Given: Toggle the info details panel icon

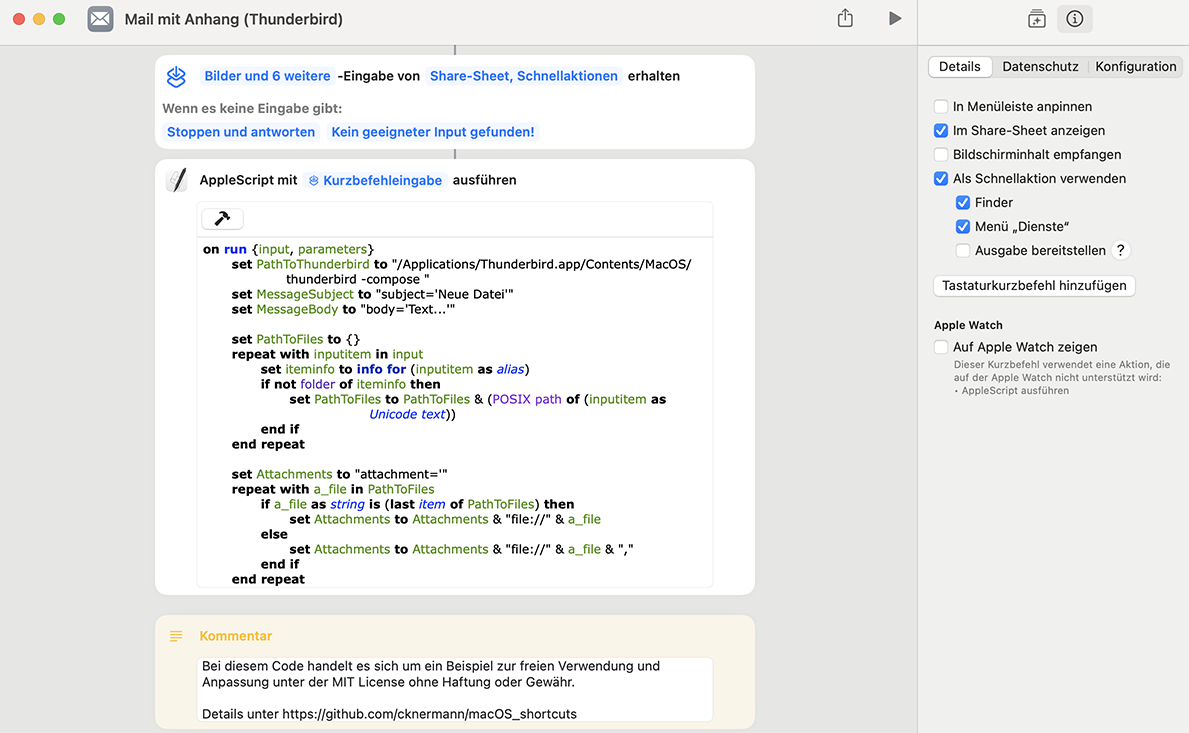Looking at the screenshot, I should 1074,18.
